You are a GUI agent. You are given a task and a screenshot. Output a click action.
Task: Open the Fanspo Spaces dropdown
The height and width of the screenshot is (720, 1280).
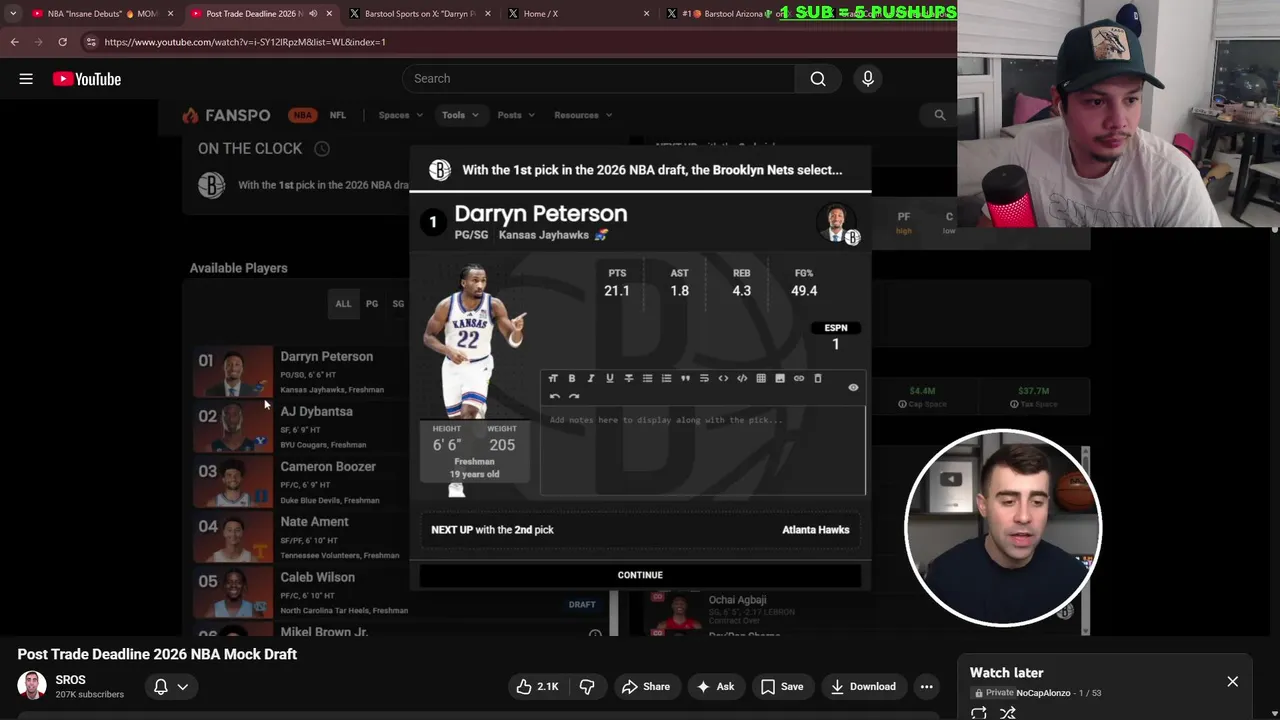point(400,115)
